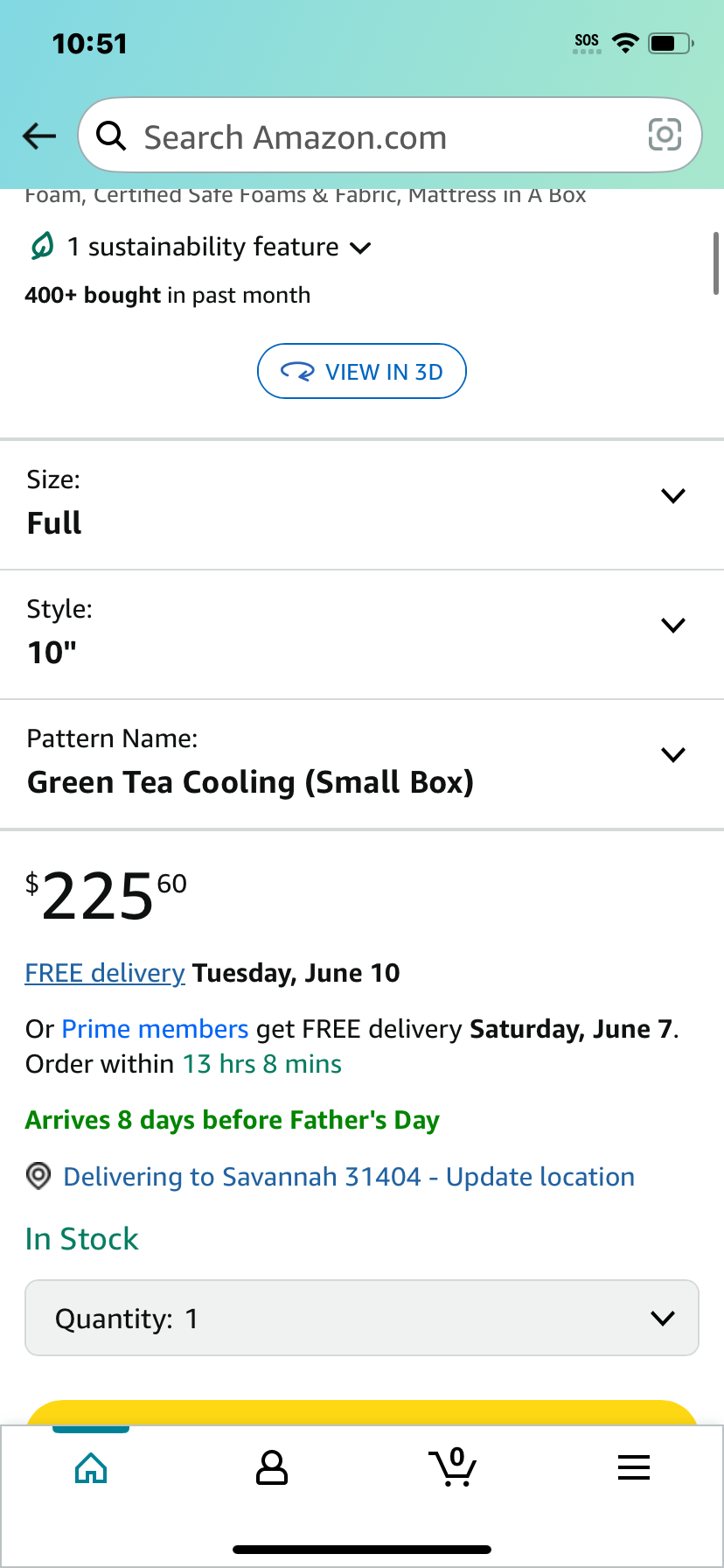Viewport: 724px width, 1568px height.
Task: Go to Home tab icon
Action: [x=92, y=1467]
